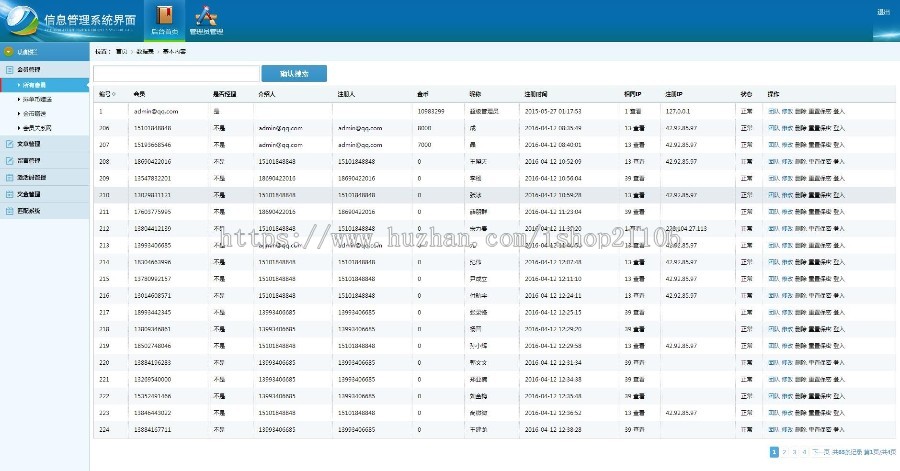Viewport: 900px width, 471px height.
Task: Click 查看 link in row 217
Action: pos(638,313)
